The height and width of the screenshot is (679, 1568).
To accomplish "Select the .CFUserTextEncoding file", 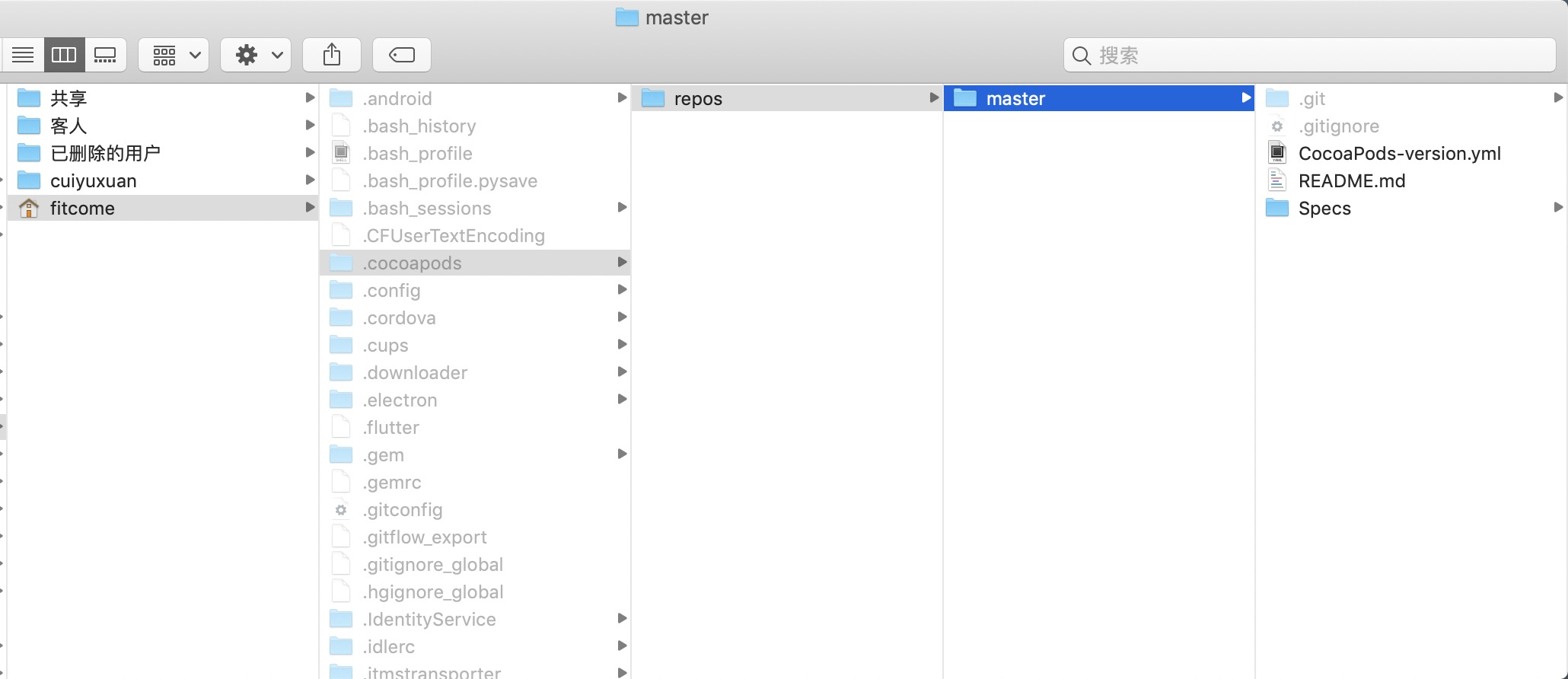I will (x=475, y=235).
